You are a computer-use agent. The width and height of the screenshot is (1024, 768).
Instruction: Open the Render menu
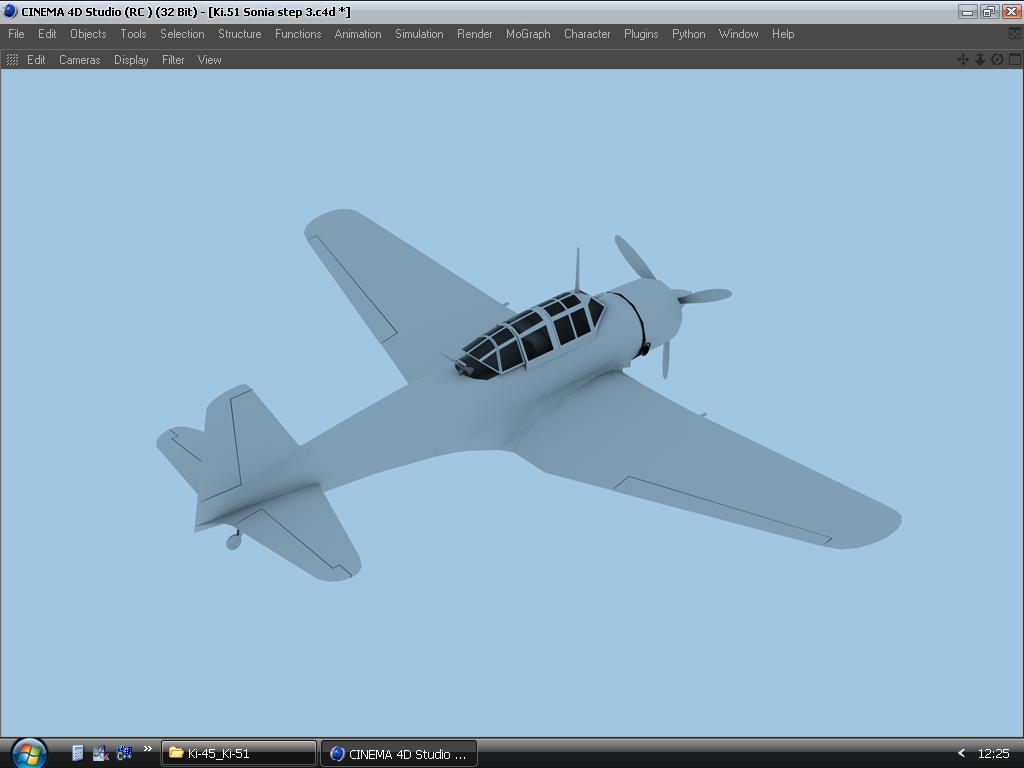pyautogui.click(x=474, y=34)
